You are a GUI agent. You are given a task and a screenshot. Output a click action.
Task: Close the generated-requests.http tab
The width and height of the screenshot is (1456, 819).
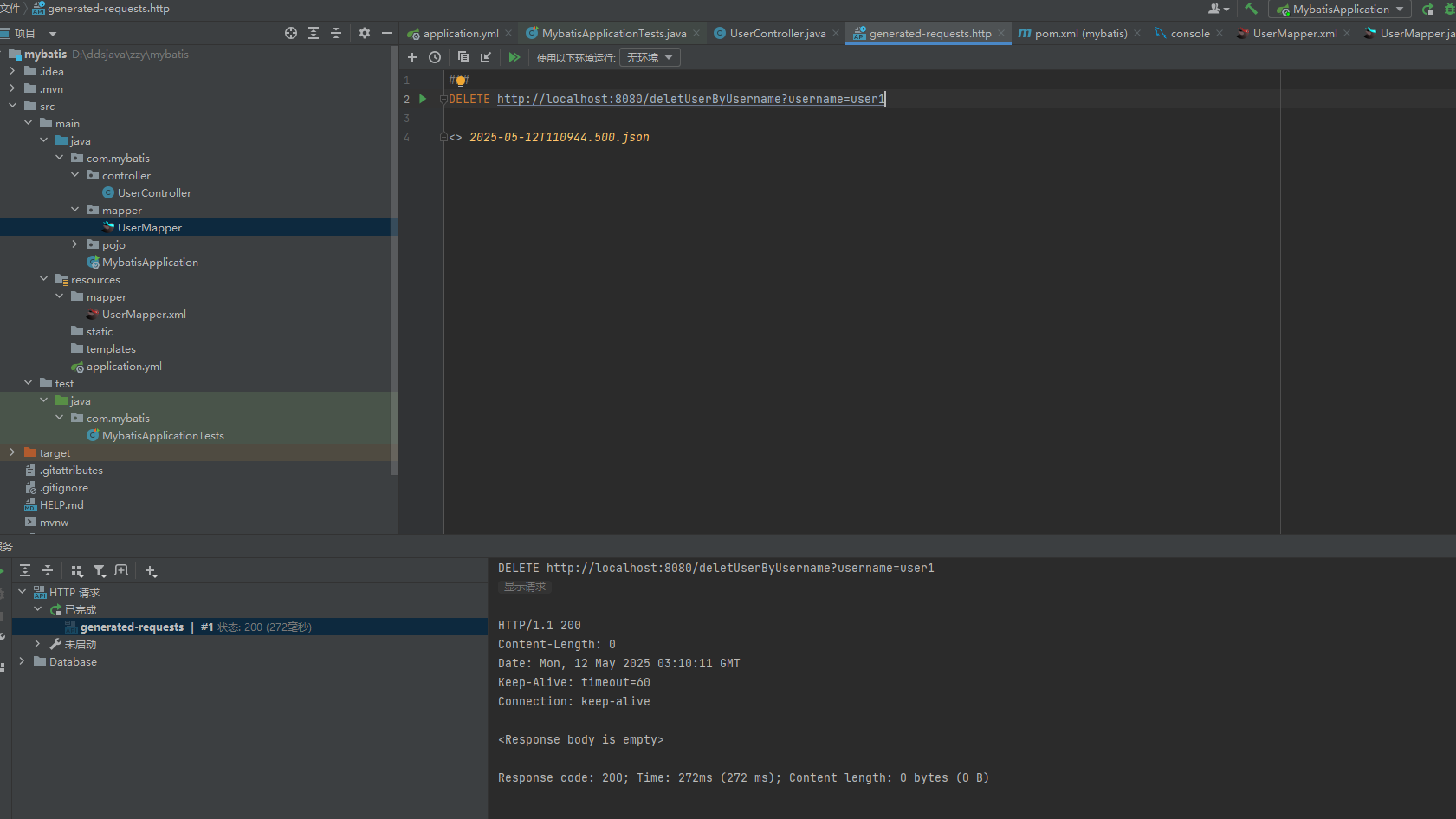1001,33
